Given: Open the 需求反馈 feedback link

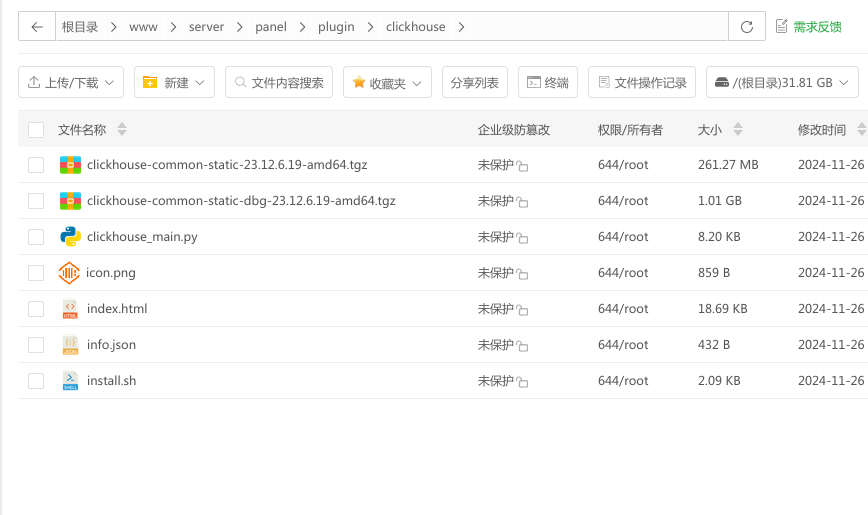Looking at the screenshot, I should pos(809,27).
